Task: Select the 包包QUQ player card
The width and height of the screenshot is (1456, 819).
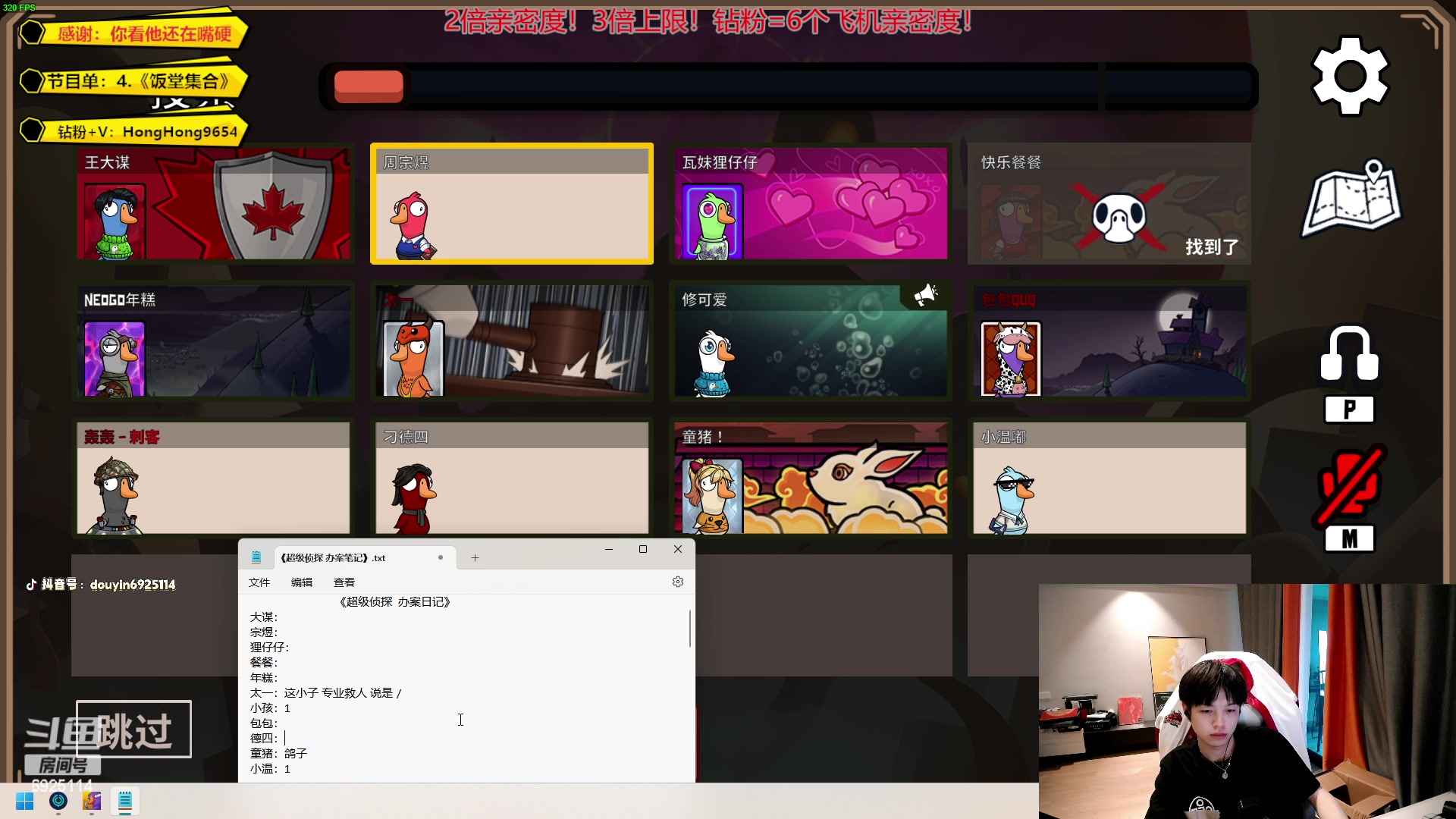Action: 1109,340
